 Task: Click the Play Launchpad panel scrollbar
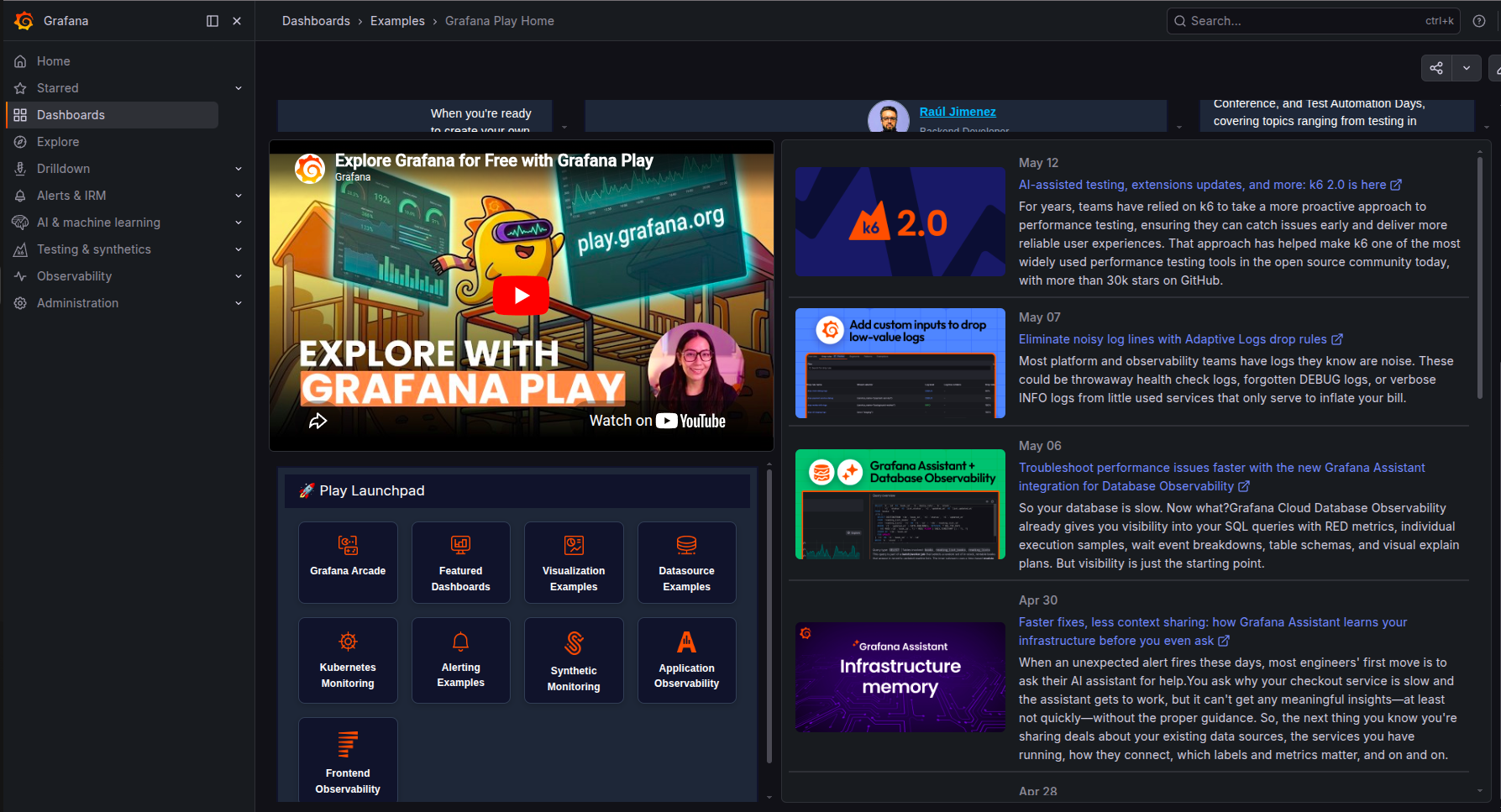(x=769, y=617)
